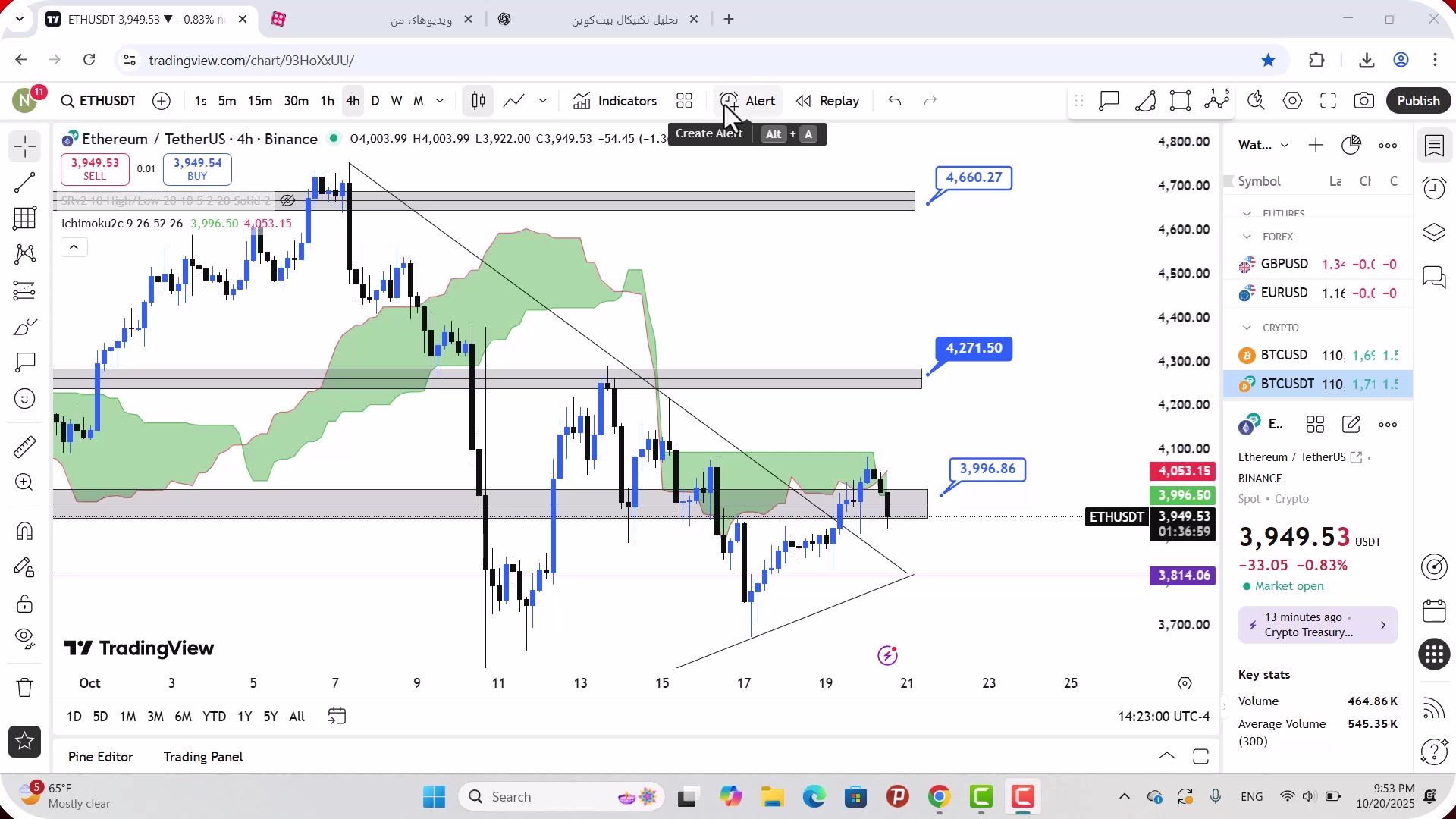This screenshot has width=1456, height=819.
Task: Click the Windows taskbar Search box
Action: (561, 797)
